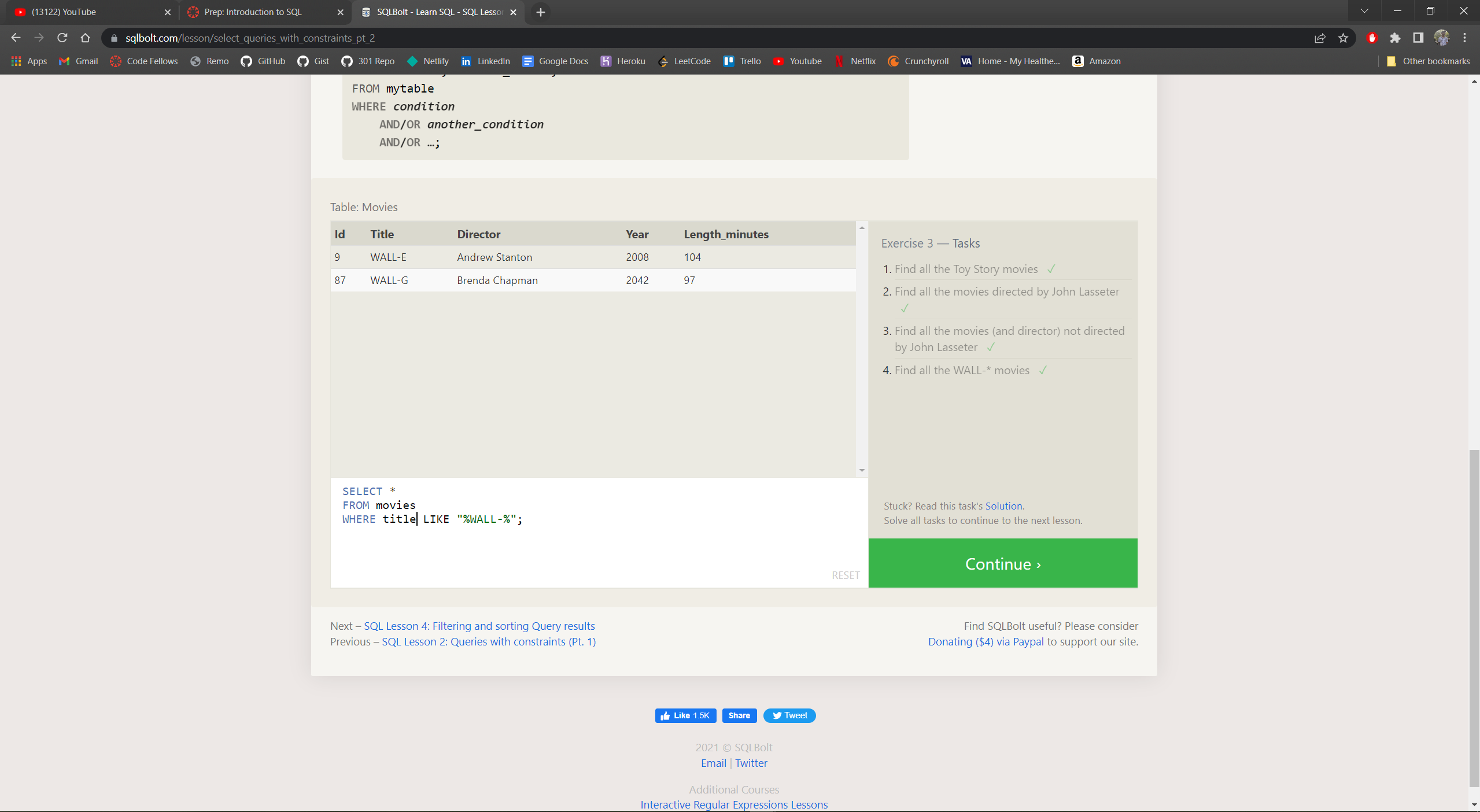
Task: Open the Netflix bookmark
Action: tap(855, 61)
